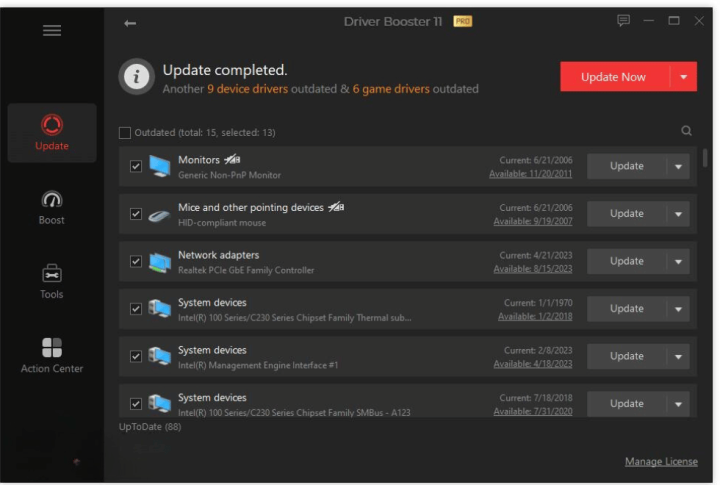Click the Management Engine Interface device icon
Image resolution: width=720 pixels, height=485 pixels.
[x=160, y=356]
